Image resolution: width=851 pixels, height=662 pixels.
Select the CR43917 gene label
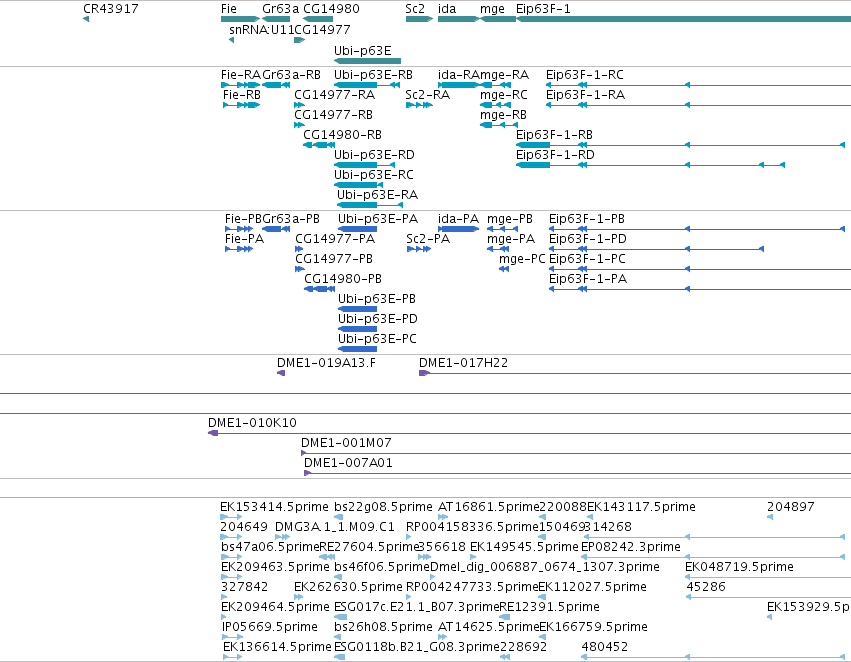click(x=111, y=9)
